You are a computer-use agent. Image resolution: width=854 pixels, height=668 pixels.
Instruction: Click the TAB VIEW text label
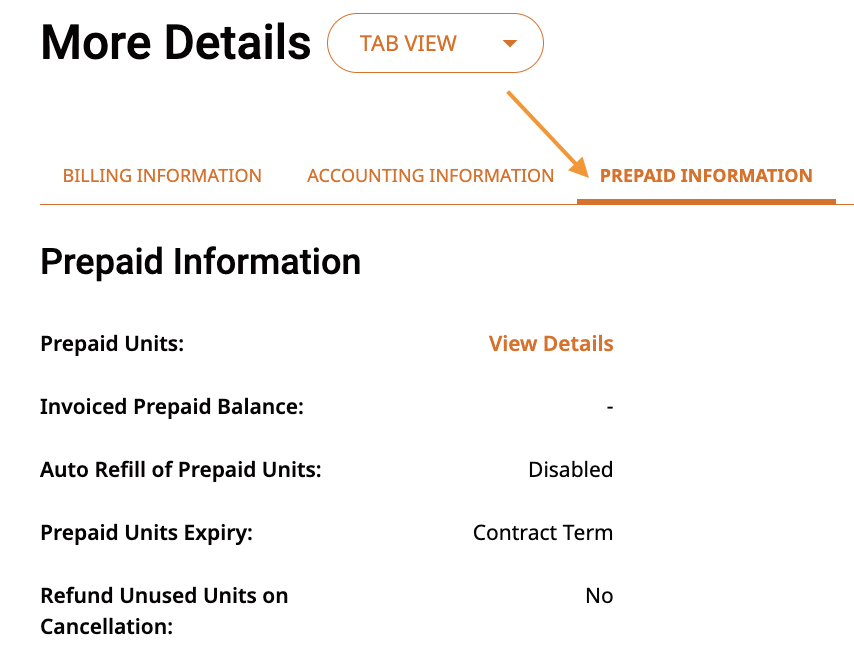coord(408,44)
